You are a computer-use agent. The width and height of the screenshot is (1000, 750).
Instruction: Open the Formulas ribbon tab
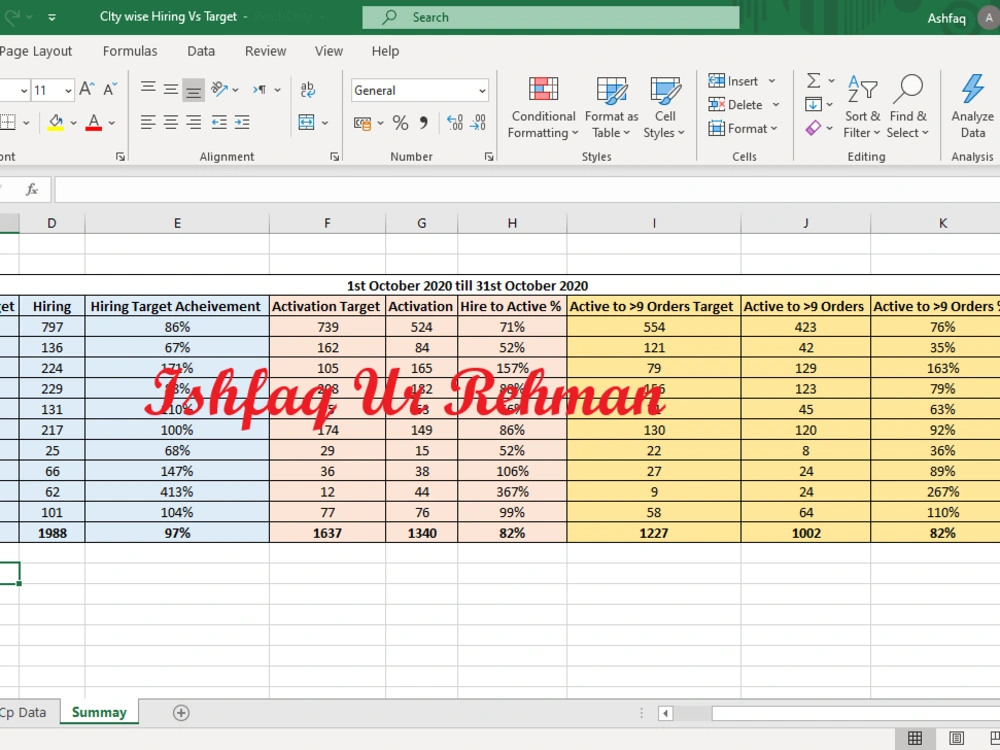(130, 51)
